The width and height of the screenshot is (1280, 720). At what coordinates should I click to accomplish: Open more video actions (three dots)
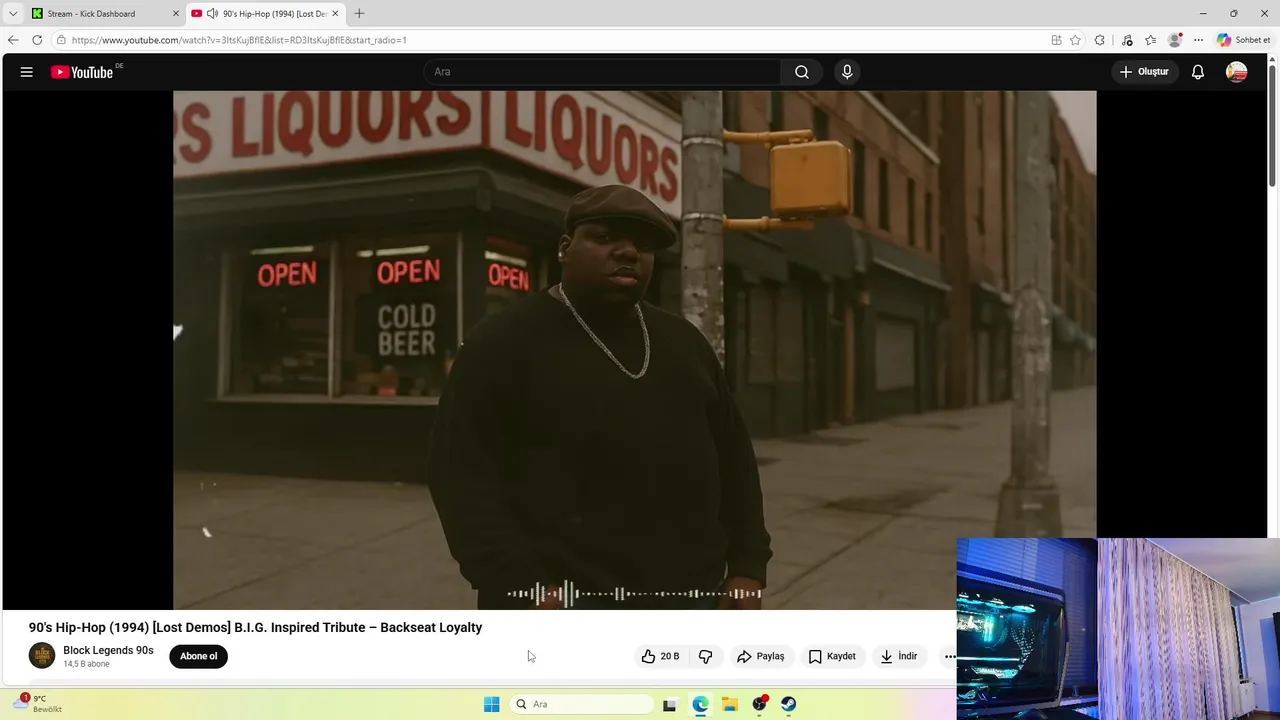click(x=949, y=656)
